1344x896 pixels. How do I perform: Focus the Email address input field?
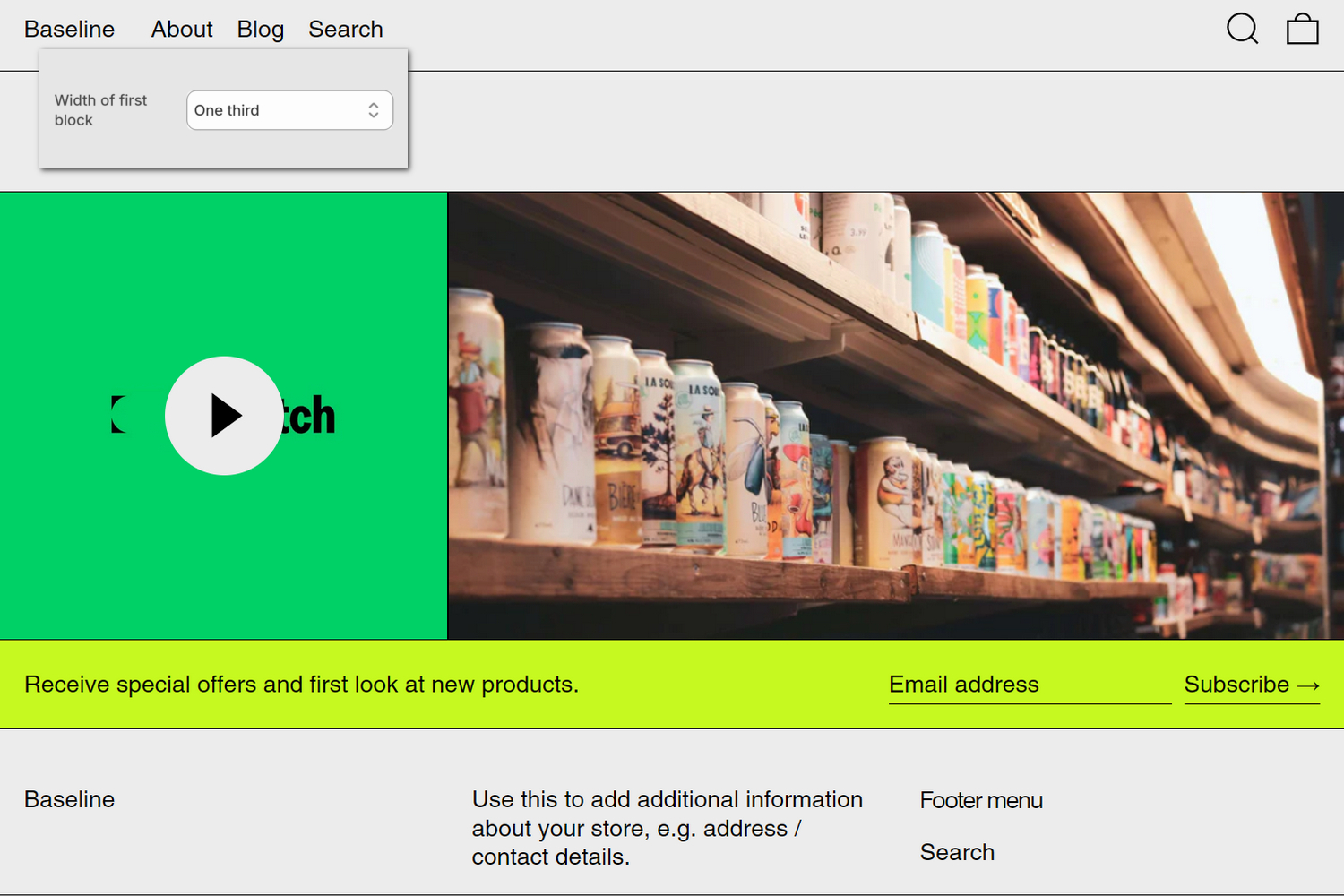1029,684
